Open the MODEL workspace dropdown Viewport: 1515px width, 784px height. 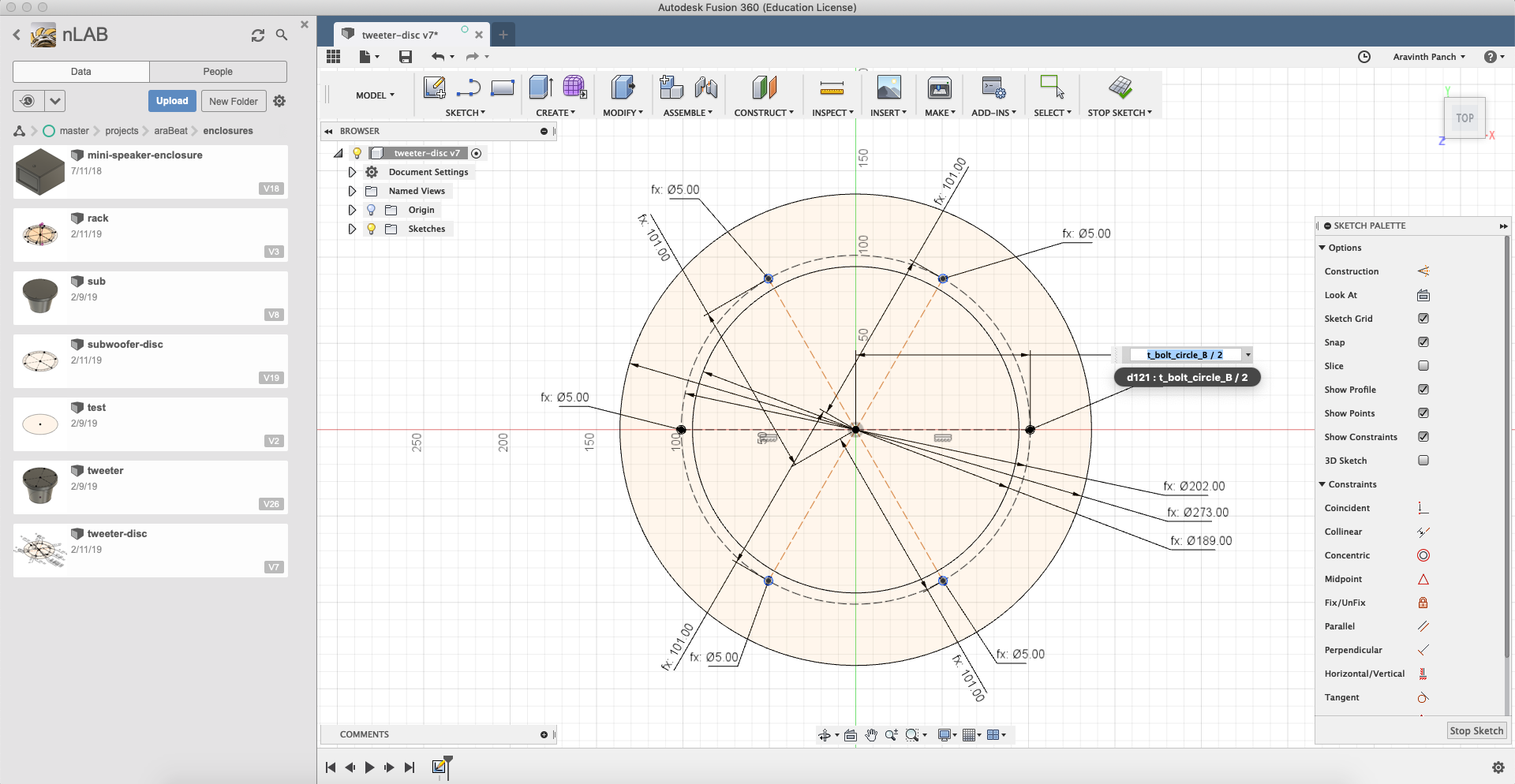pyautogui.click(x=375, y=95)
